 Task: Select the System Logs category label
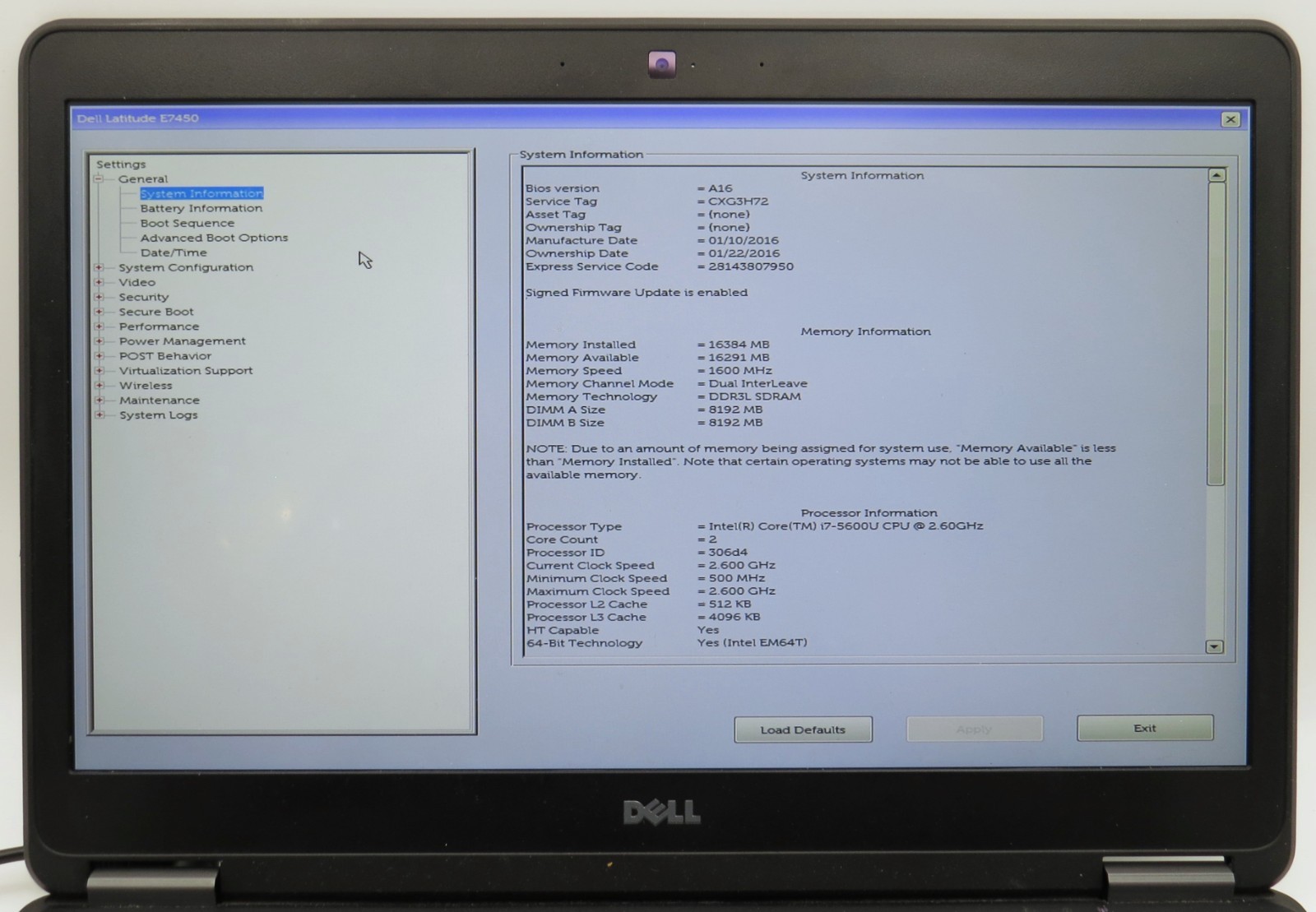(159, 415)
